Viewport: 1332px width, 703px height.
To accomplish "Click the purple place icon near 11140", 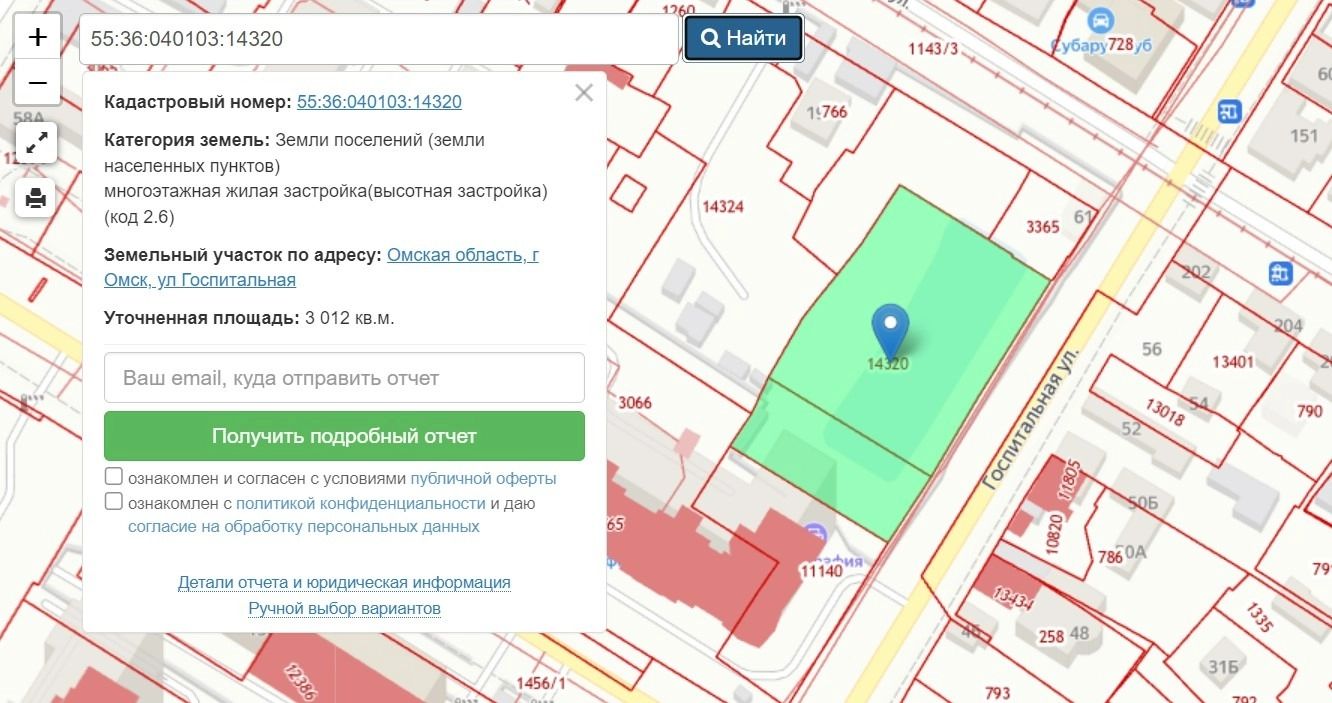I will (x=816, y=535).
